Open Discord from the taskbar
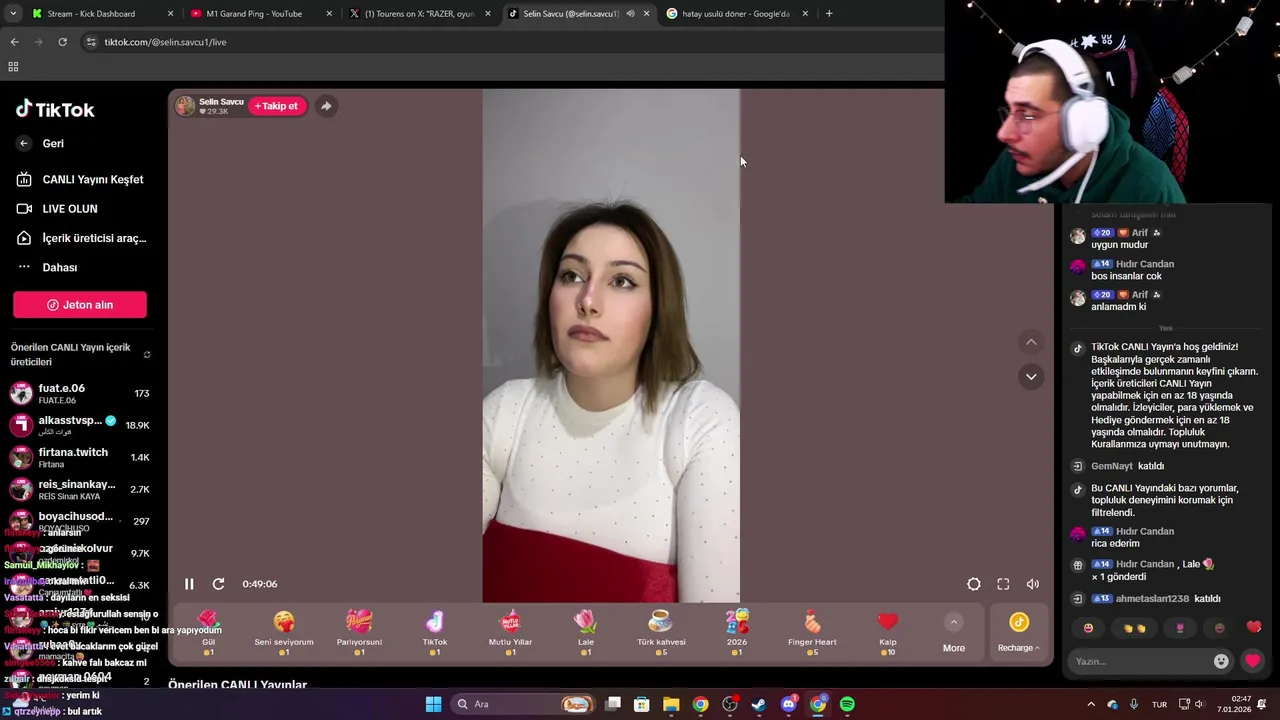Image resolution: width=1280 pixels, height=720 pixels. 788,704
